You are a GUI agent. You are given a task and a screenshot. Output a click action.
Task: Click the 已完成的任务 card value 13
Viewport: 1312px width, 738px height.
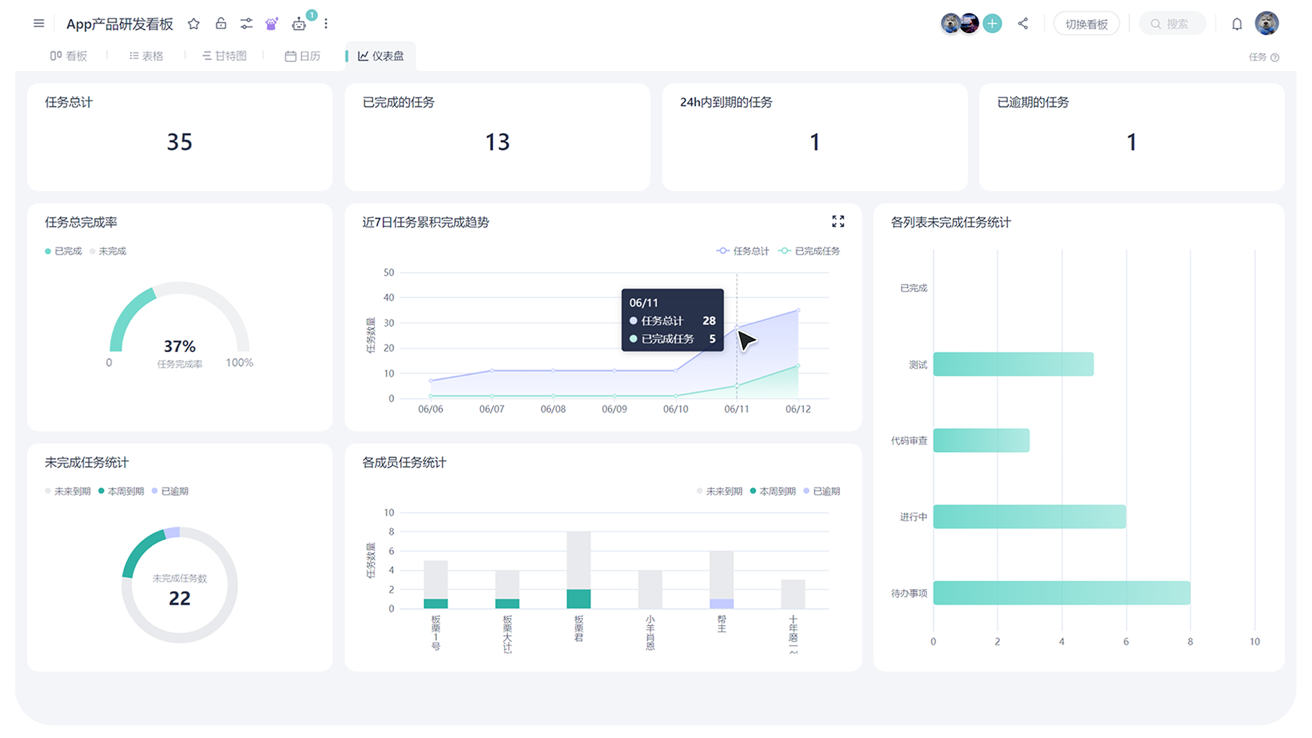click(497, 142)
